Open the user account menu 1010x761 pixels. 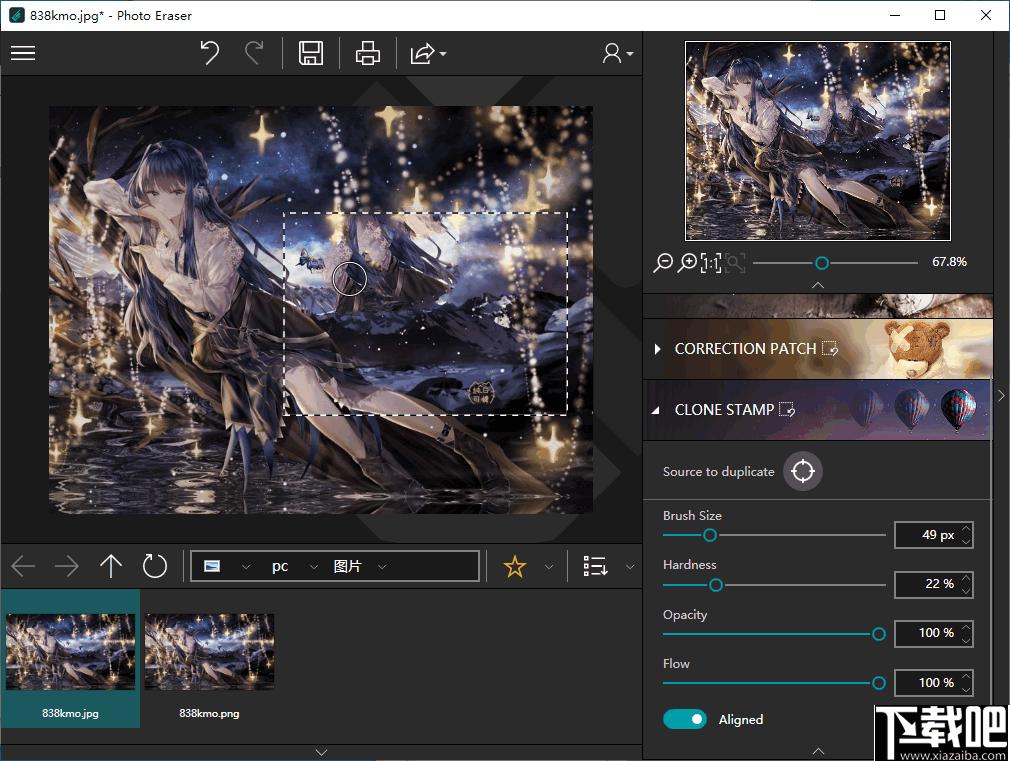click(x=617, y=53)
